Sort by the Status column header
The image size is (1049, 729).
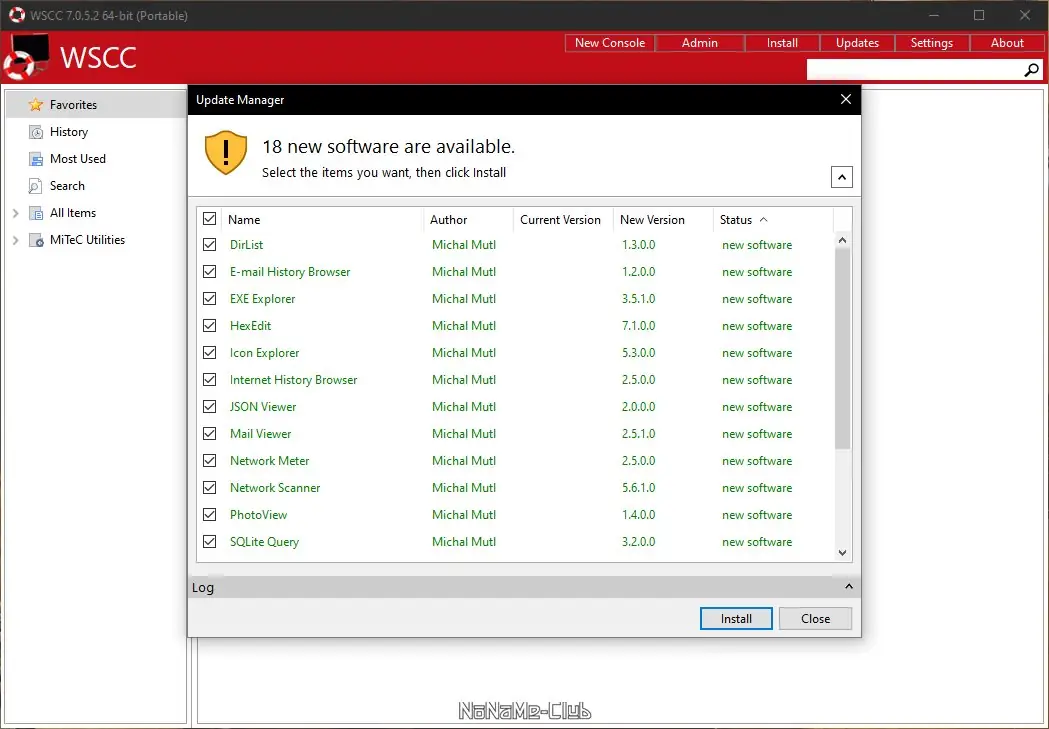[773, 219]
